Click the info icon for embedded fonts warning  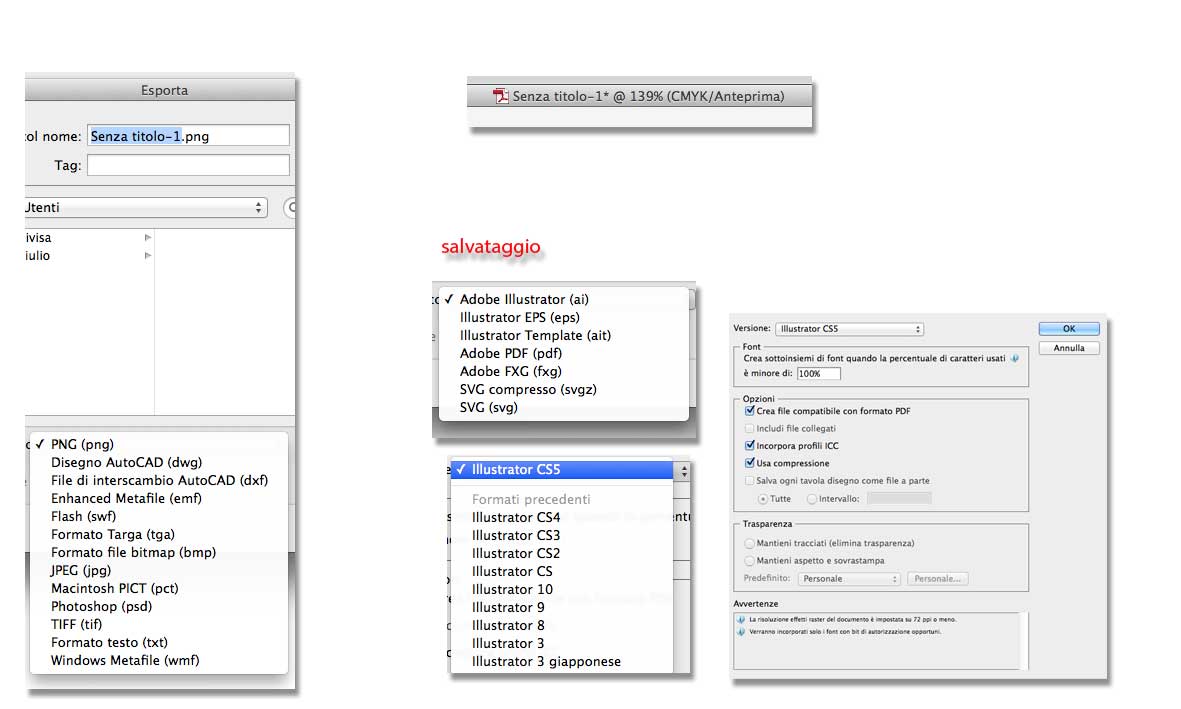tap(741, 631)
